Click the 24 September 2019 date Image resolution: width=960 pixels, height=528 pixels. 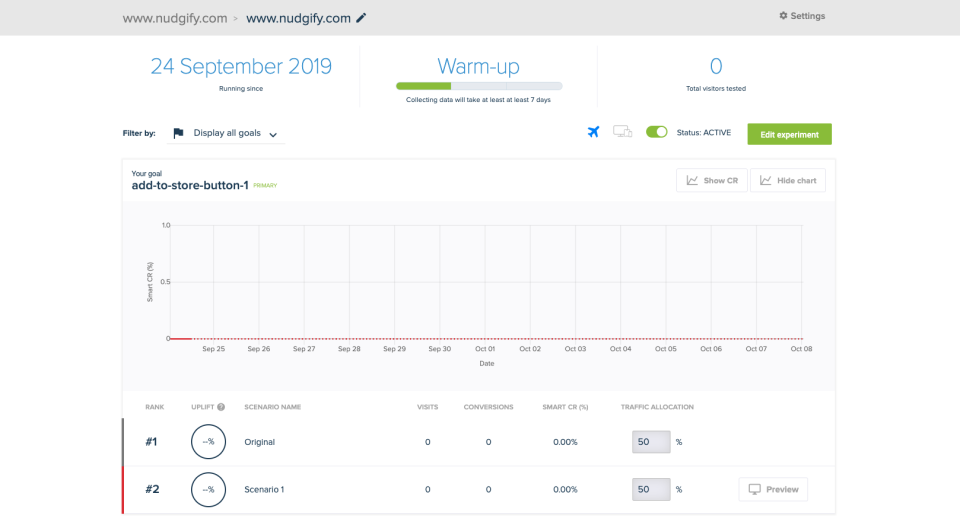241,66
